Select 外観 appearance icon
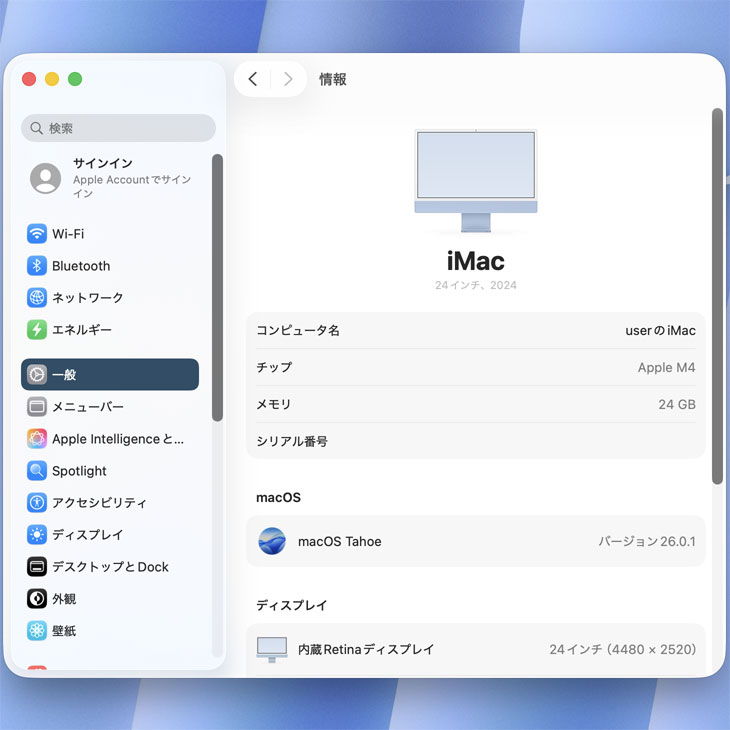Image resolution: width=730 pixels, height=730 pixels. point(37,599)
